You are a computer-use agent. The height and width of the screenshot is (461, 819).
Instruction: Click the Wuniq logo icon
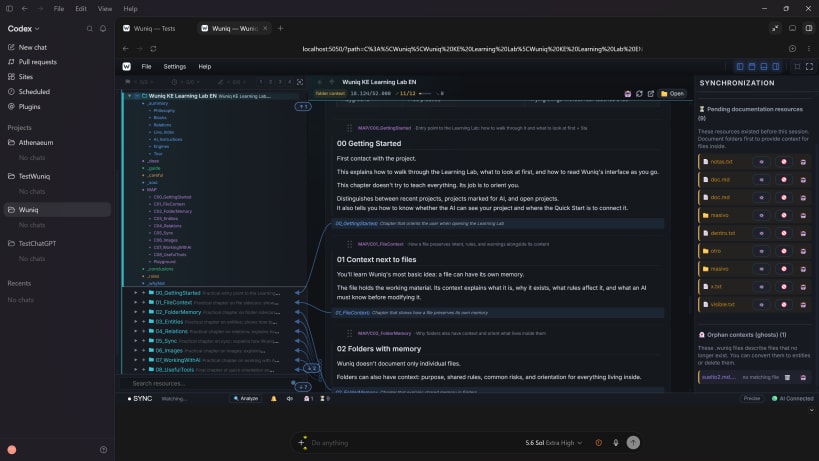click(x=126, y=66)
